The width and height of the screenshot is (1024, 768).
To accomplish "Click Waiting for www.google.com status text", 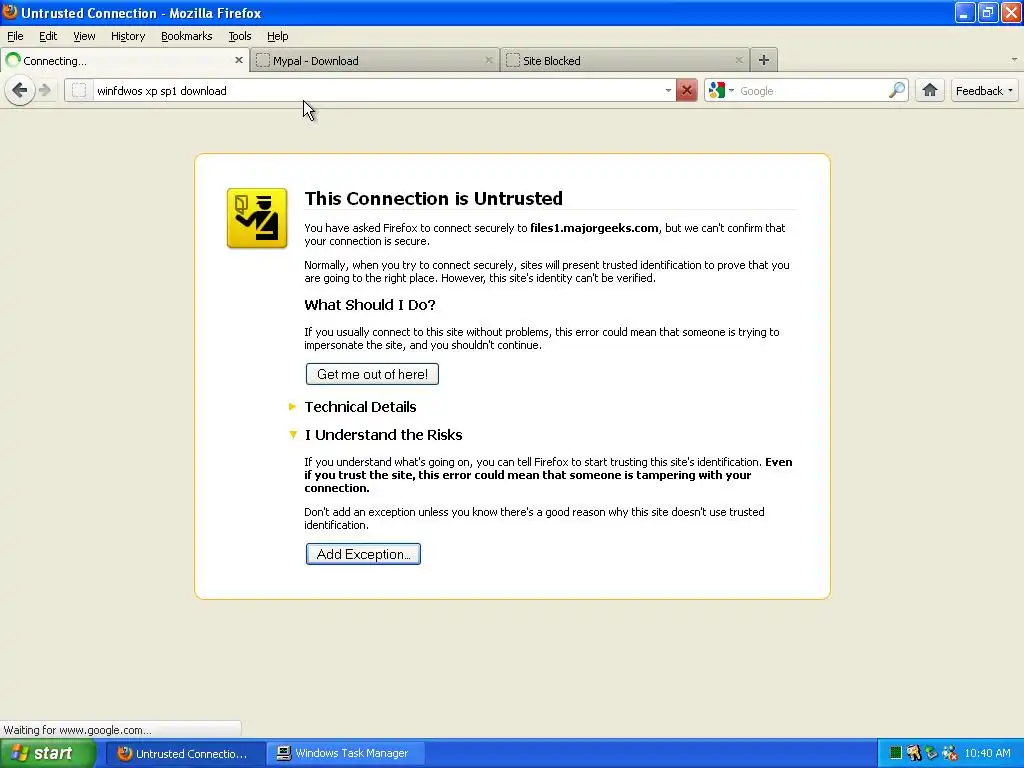I will [x=77, y=730].
